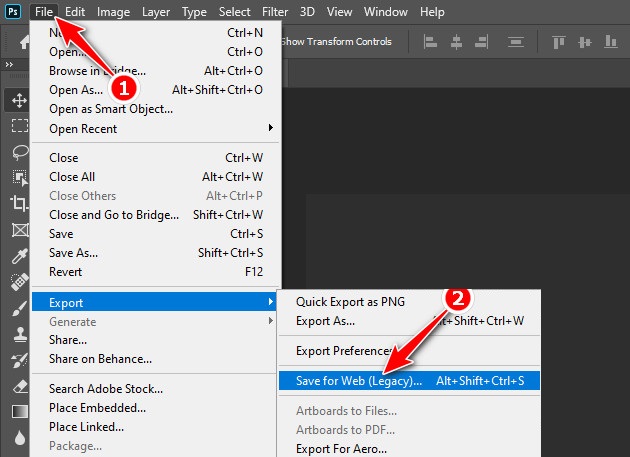This screenshot has height=457, width=630.
Task: Select the Eraser tool
Action: [20, 387]
